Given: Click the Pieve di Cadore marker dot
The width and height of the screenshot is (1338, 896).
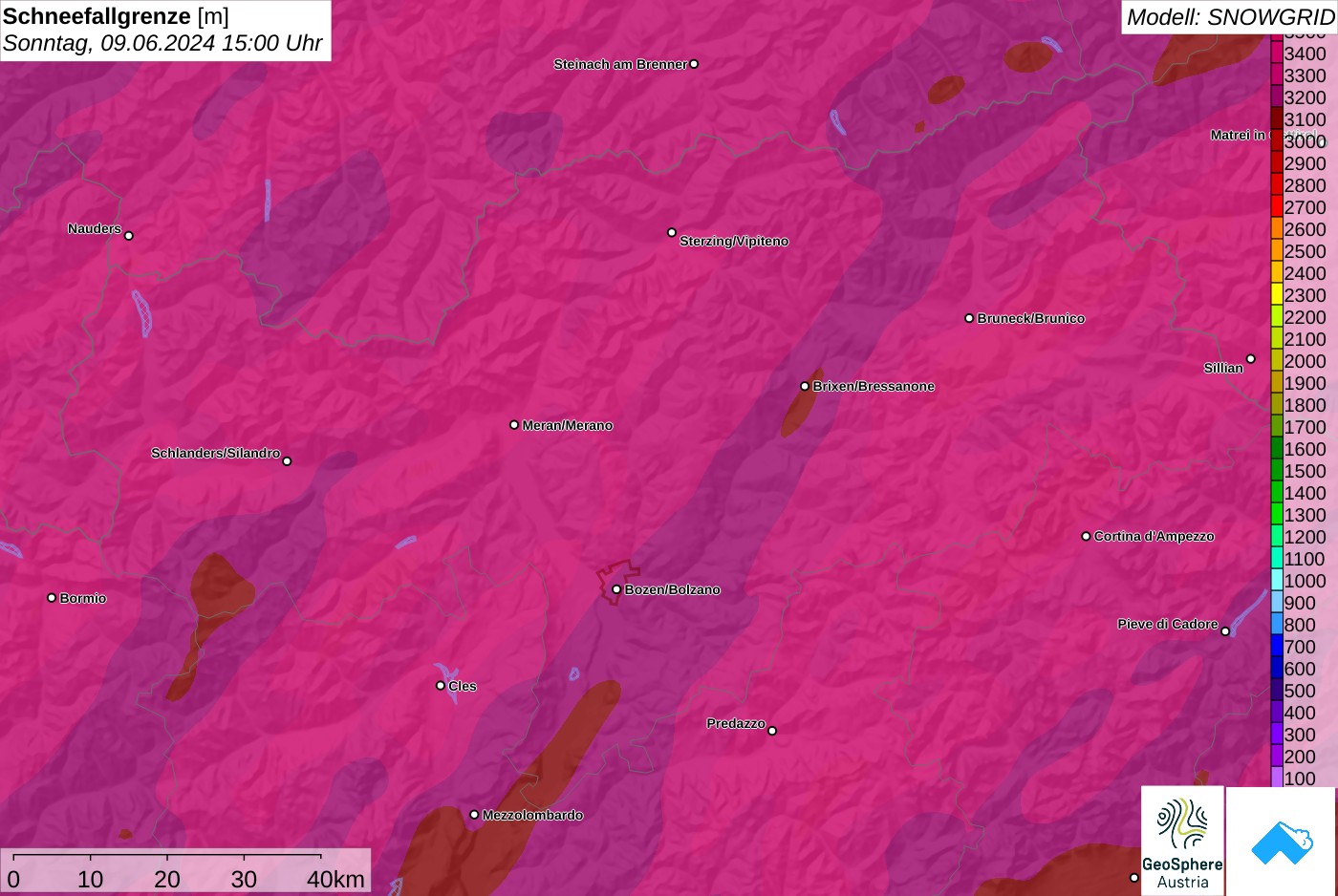Looking at the screenshot, I should click(x=1225, y=631).
